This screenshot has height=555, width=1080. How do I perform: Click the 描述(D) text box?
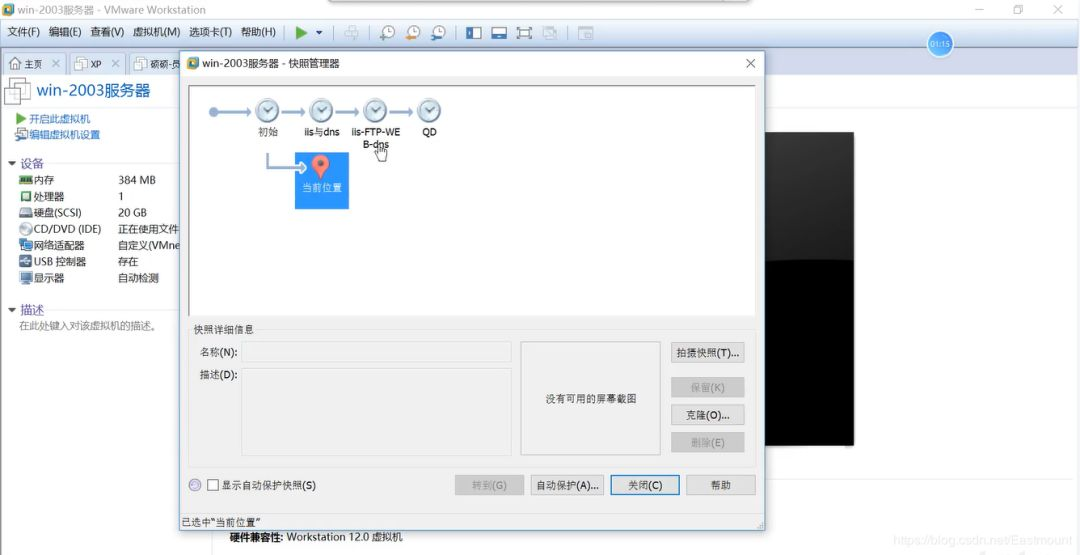coord(376,412)
